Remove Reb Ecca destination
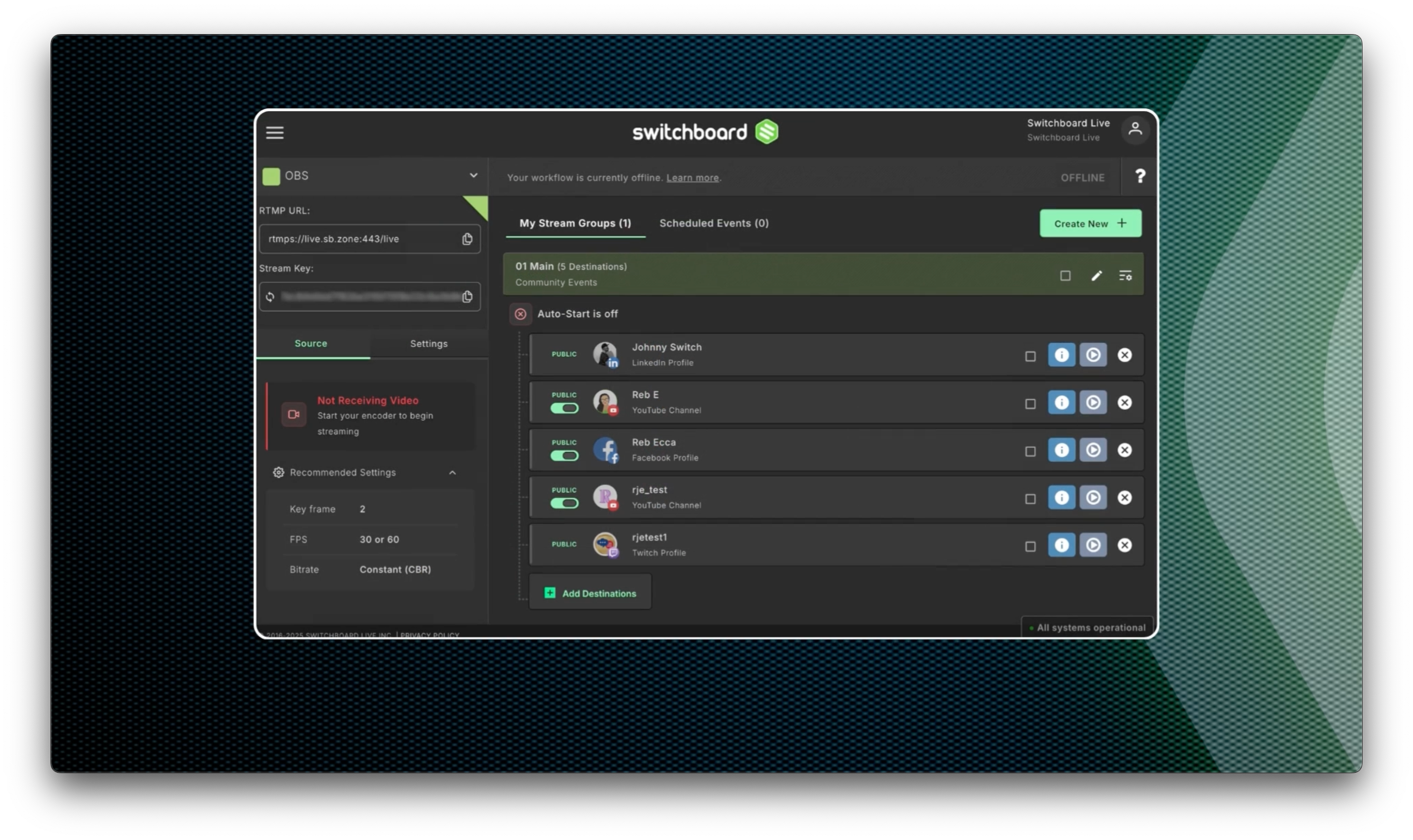Viewport: 1413px width, 840px height. [x=1124, y=450]
